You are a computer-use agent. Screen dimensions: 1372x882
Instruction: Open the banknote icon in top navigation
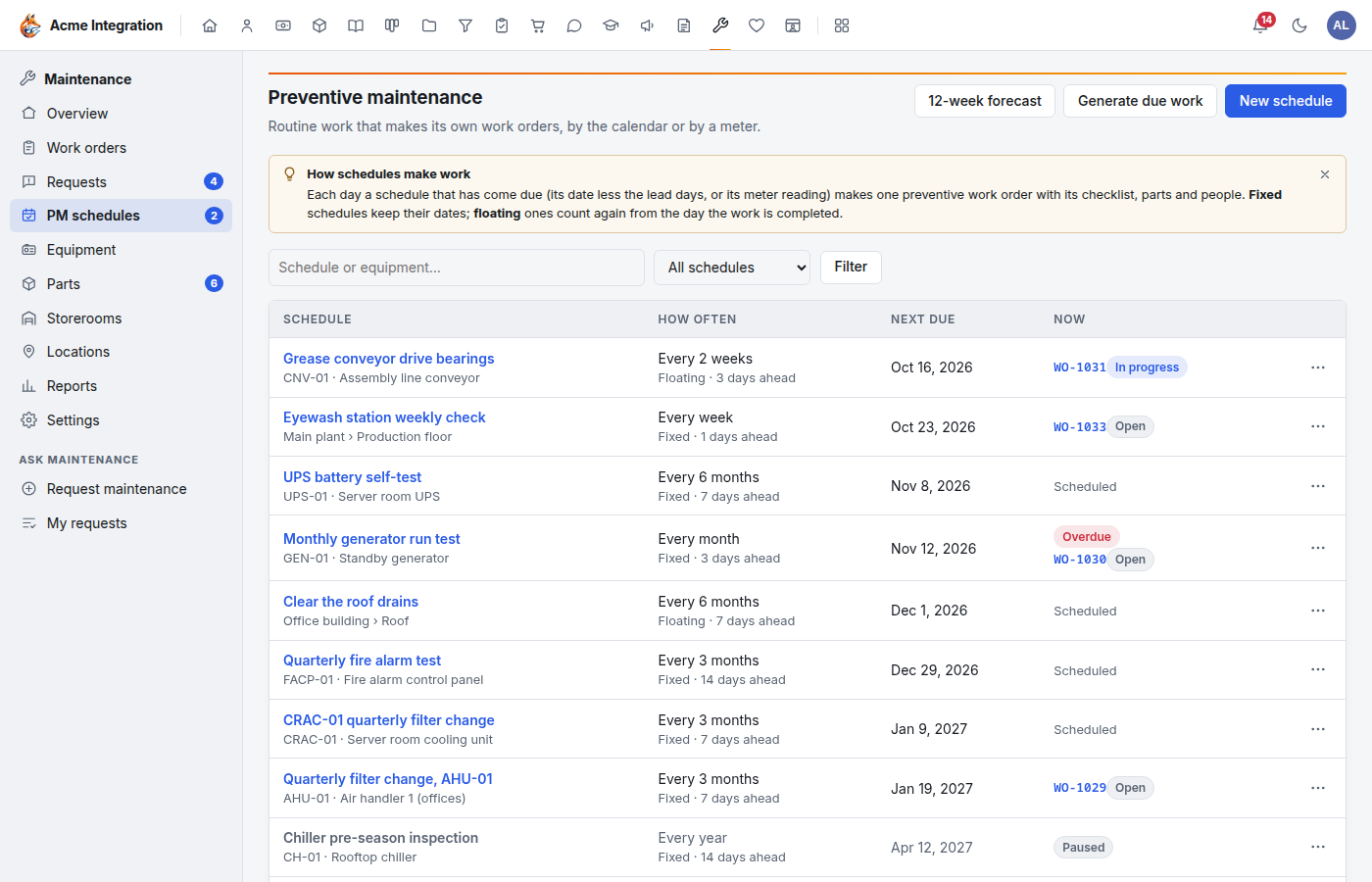click(283, 25)
